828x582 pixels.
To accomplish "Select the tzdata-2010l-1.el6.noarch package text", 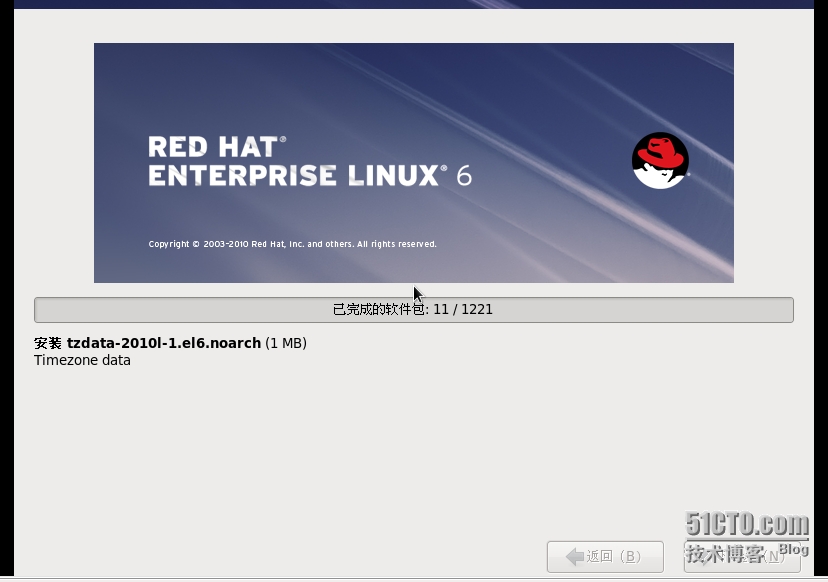I will (x=164, y=343).
